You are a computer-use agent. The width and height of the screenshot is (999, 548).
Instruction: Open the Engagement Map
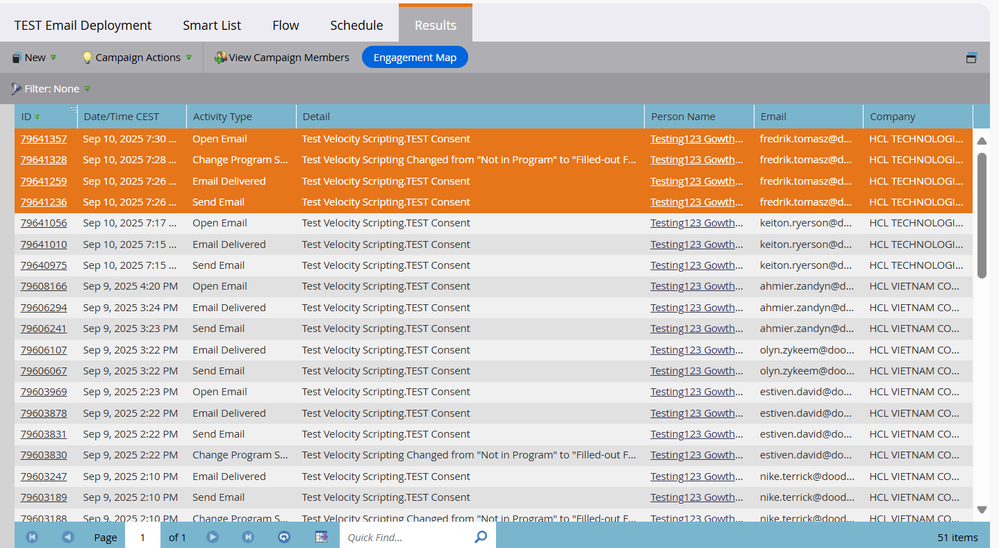(415, 57)
